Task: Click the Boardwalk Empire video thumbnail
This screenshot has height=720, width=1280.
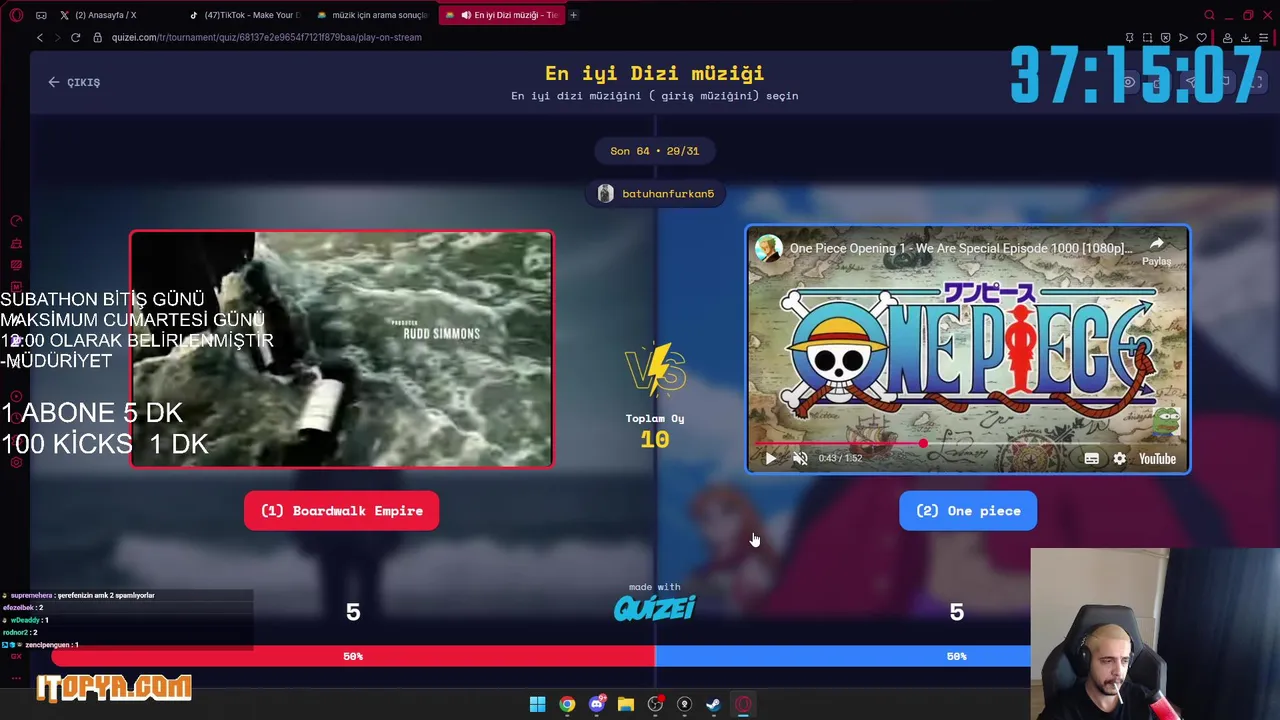Action: click(341, 349)
